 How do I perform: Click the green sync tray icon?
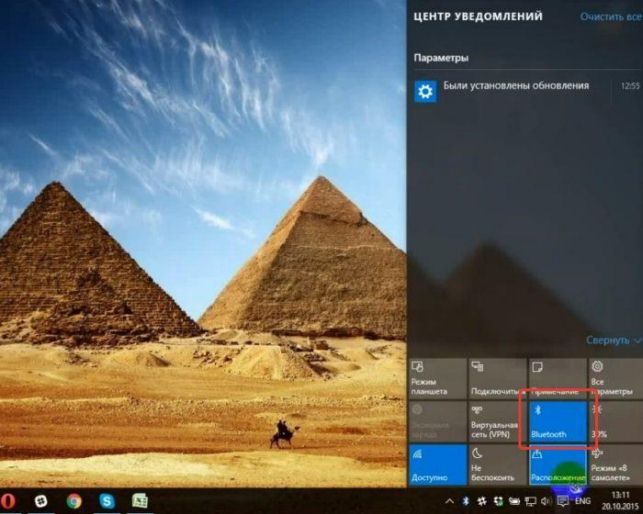click(x=498, y=501)
